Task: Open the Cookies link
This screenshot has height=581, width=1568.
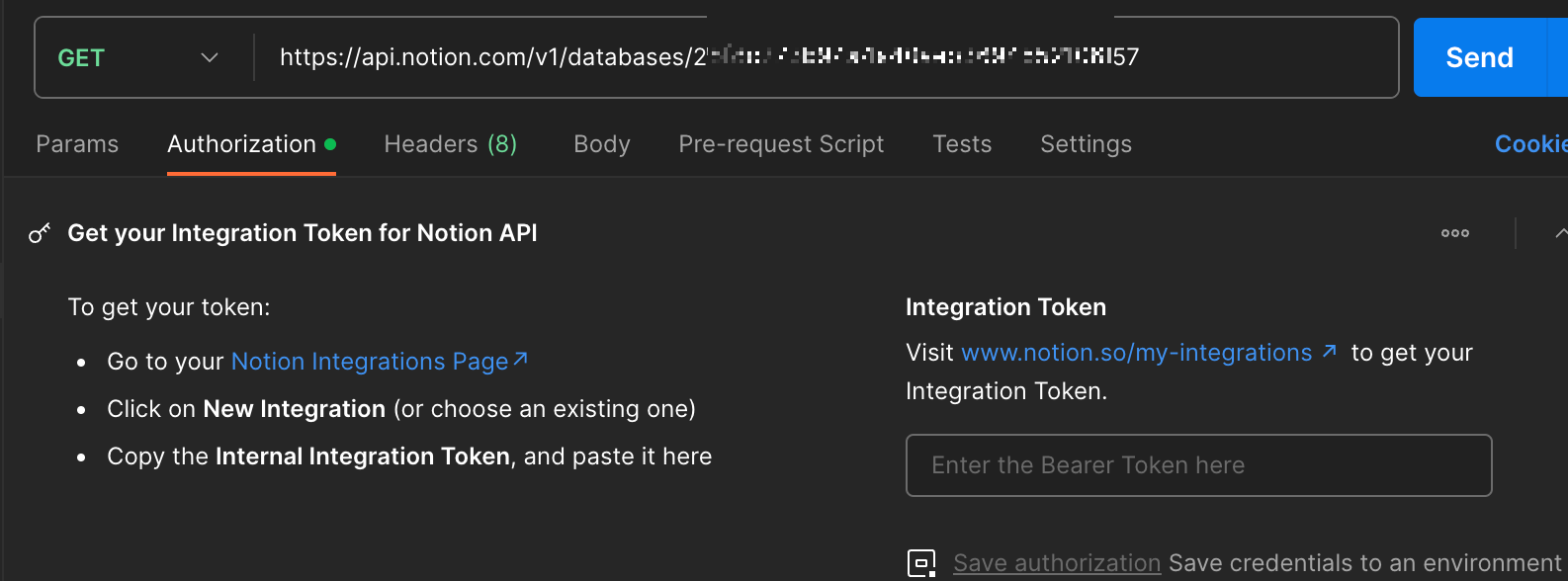Action: click(1530, 144)
